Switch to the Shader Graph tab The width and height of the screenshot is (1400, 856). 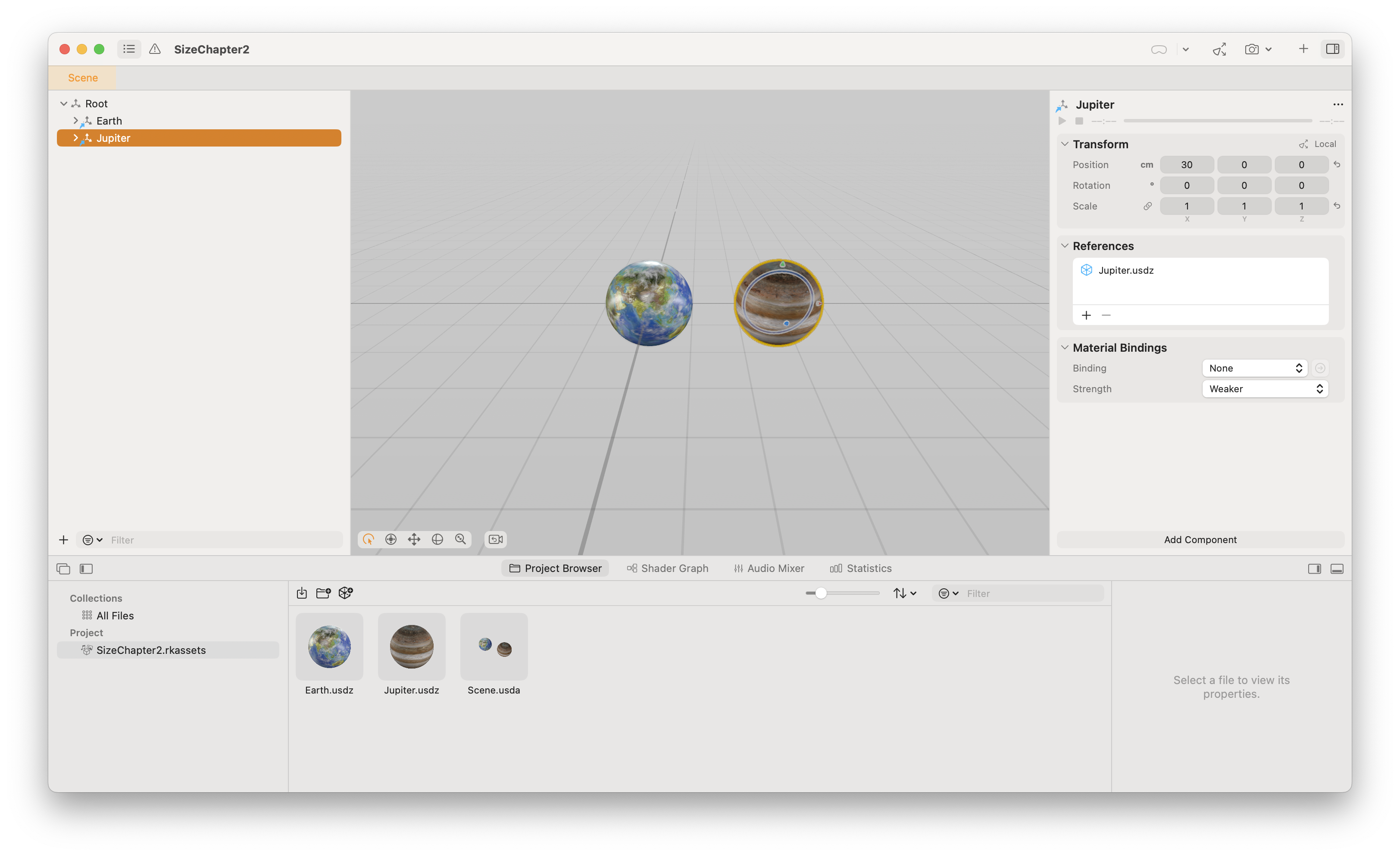pos(667,569)
